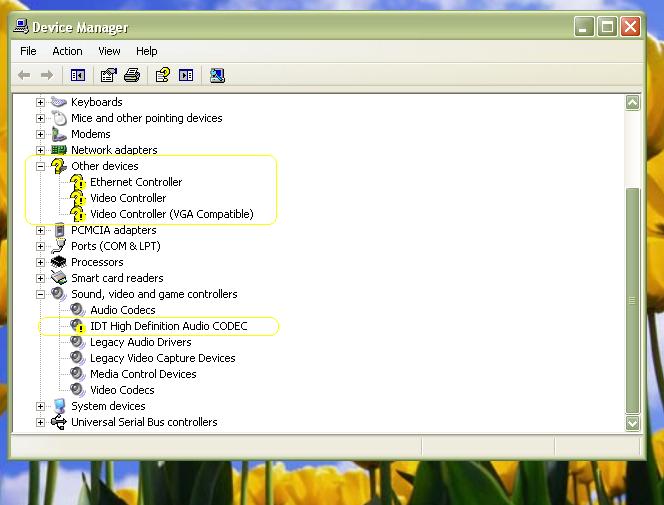Click the Ethernet Controller warning icon

(78, 182)
